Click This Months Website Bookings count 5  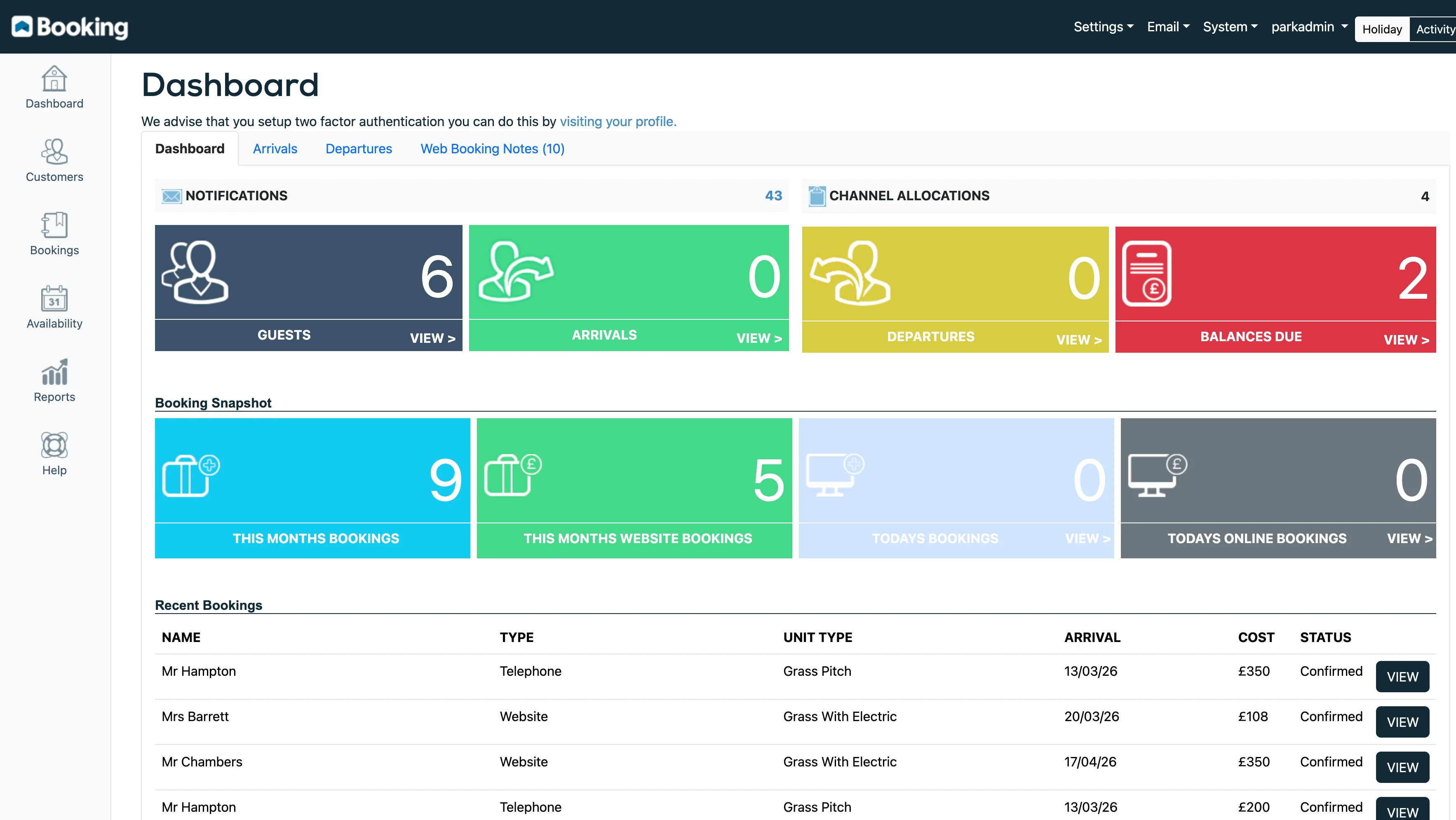pos(769,480)
